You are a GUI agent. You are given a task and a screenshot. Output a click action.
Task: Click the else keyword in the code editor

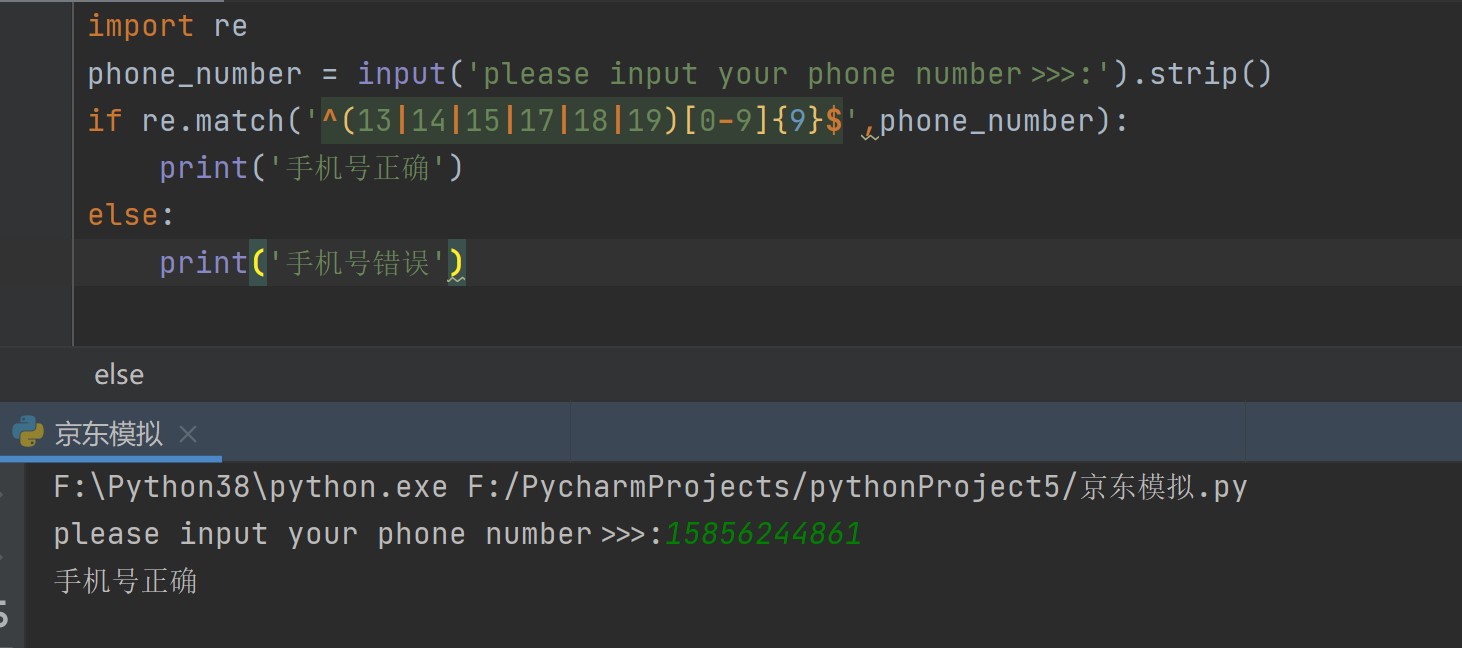[123, 215]
